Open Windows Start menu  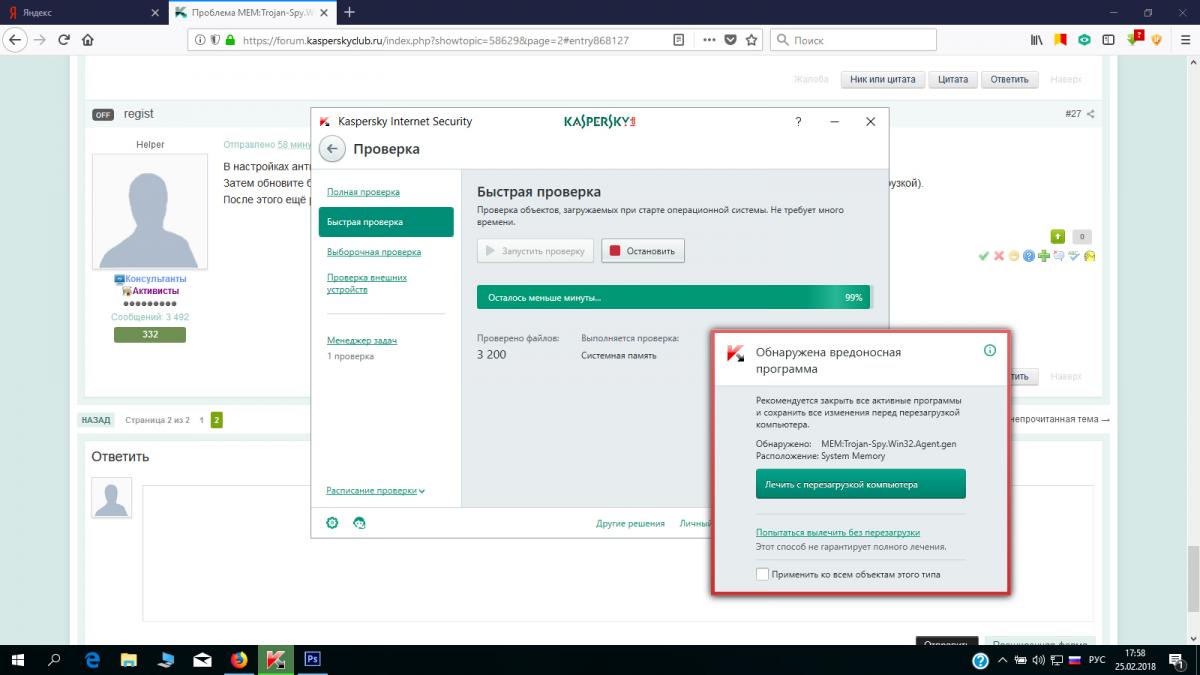click(18, 659)
